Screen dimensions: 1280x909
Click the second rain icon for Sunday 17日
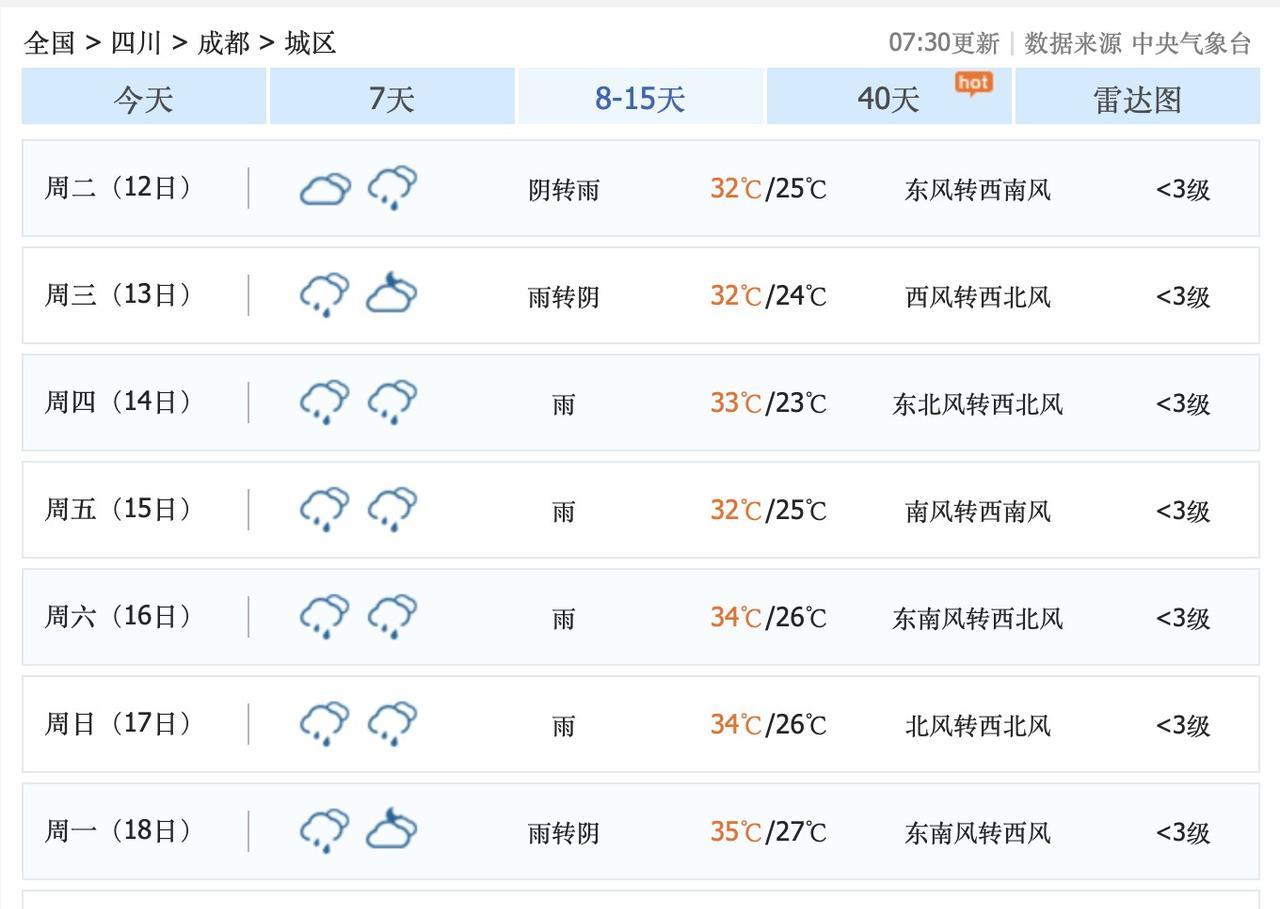pos(392,724)
